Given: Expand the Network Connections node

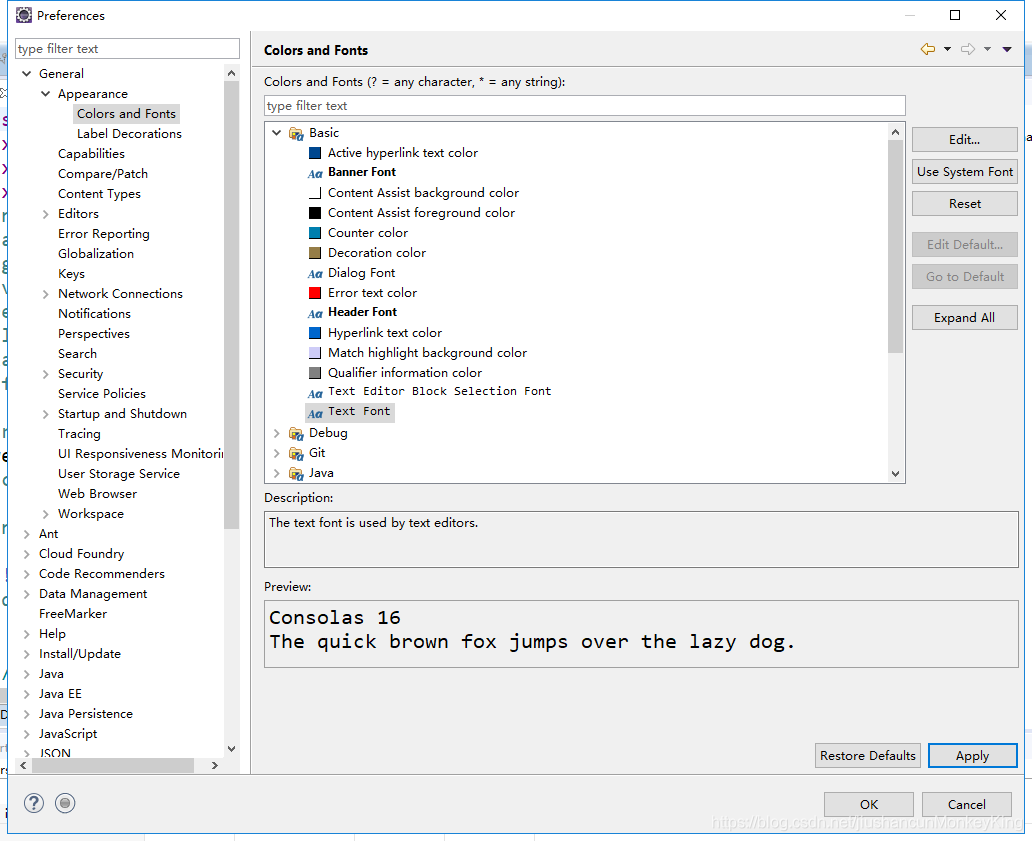Looking at the screenshot, I should click(x=45, y=294).
